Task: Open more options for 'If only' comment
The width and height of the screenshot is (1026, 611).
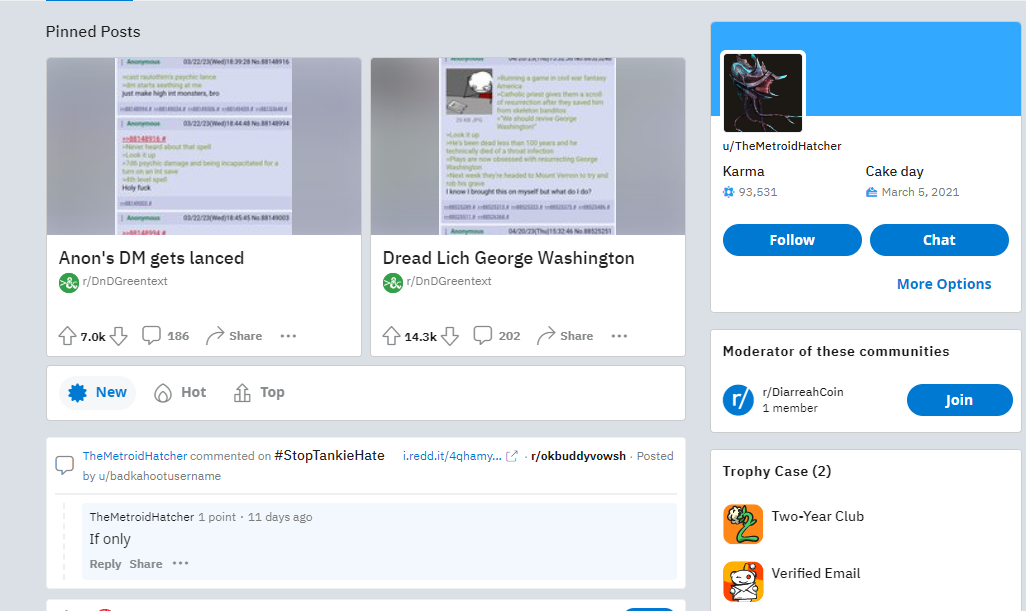Action: [181, 563]
